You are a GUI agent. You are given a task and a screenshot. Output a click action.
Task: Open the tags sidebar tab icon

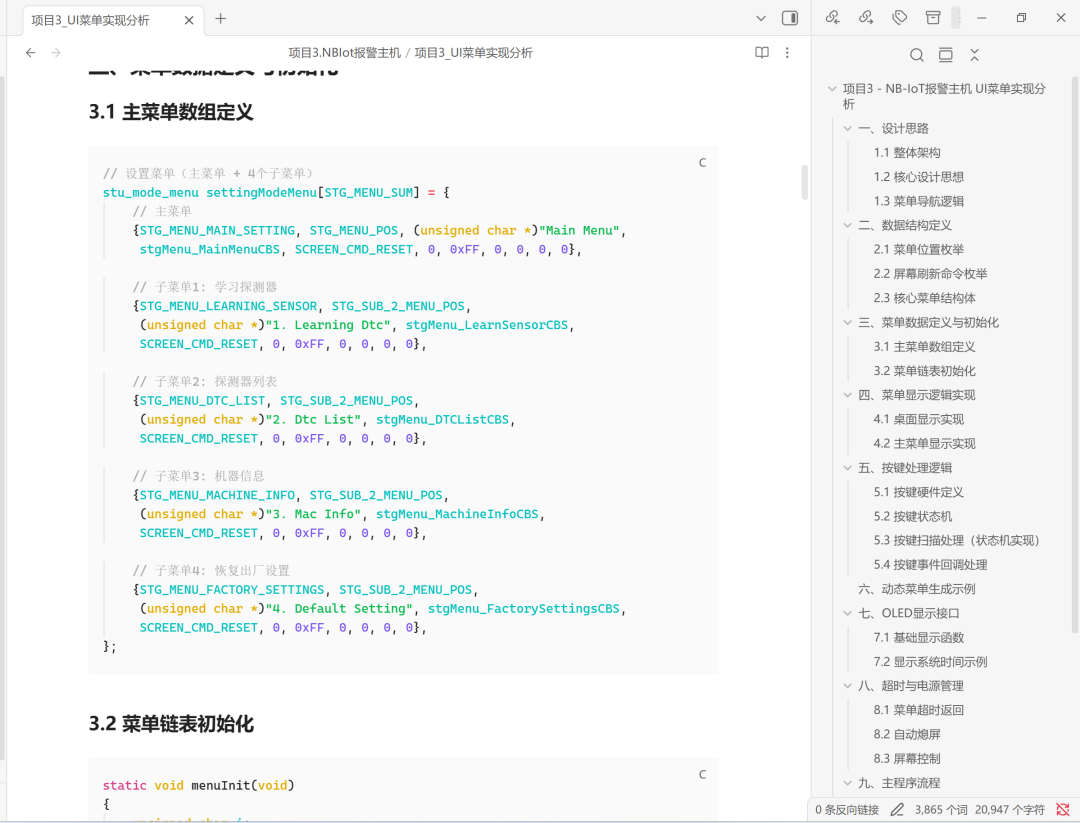coord(900,18)
